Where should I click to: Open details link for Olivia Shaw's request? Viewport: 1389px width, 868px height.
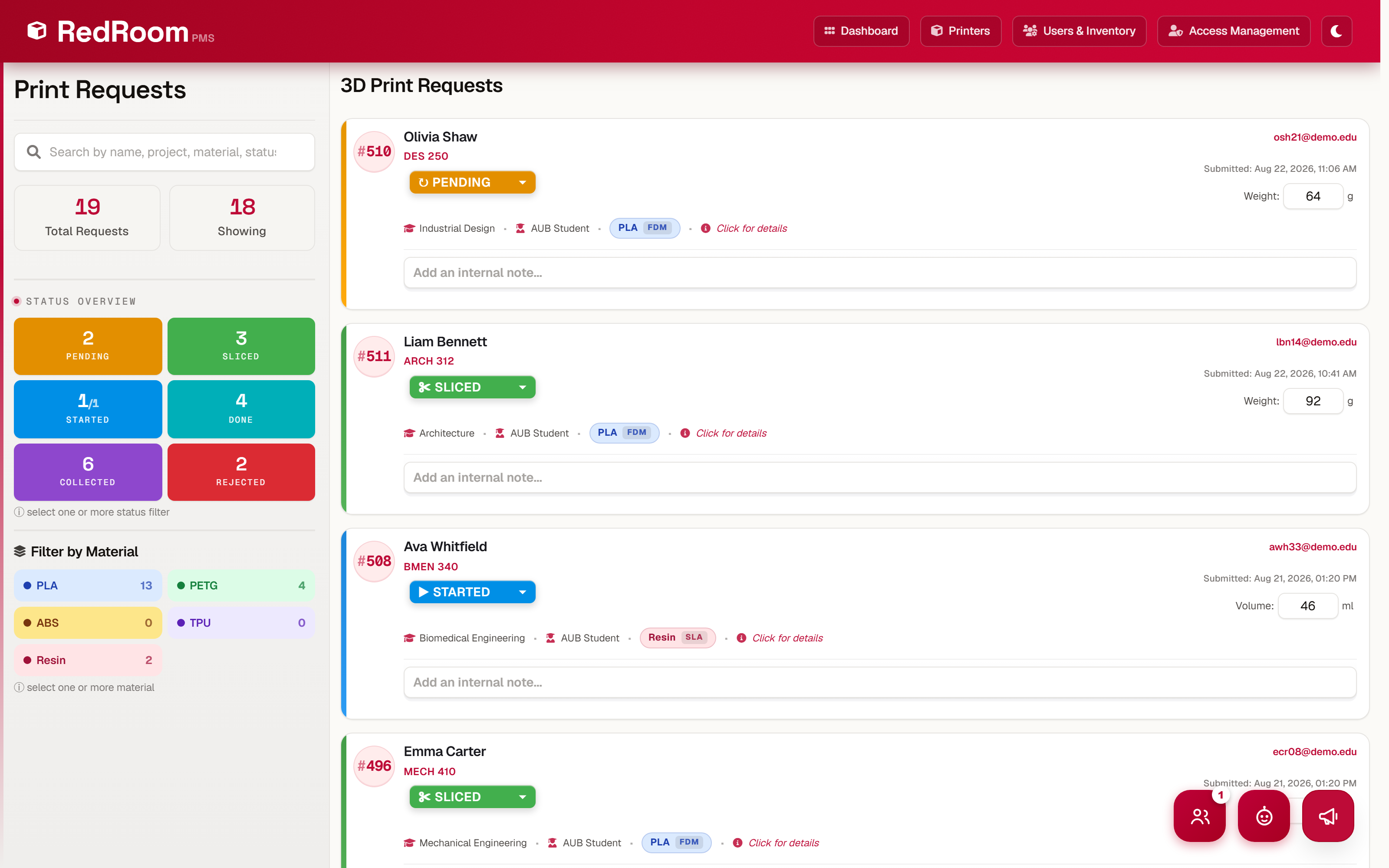751,228
